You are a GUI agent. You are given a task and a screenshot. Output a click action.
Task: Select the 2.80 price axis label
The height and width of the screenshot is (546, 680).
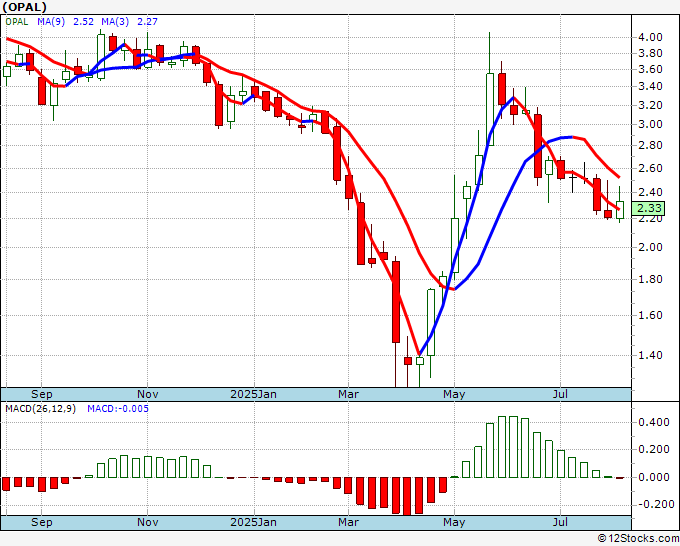click(650, 145)
